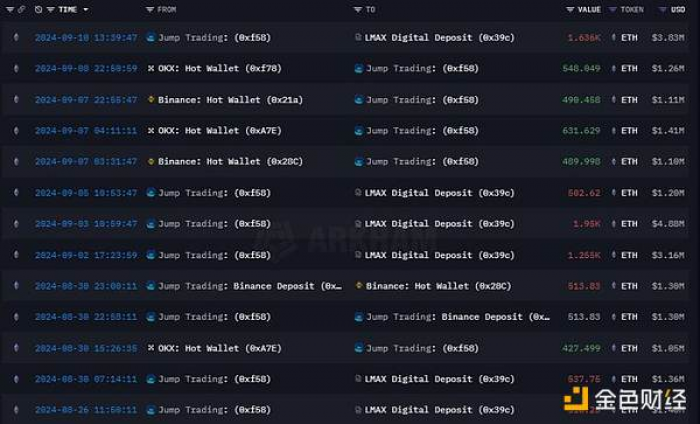
Task: Open Binance: Hot Wallet (0x21a) sender
Action: [x=230, y=100]
